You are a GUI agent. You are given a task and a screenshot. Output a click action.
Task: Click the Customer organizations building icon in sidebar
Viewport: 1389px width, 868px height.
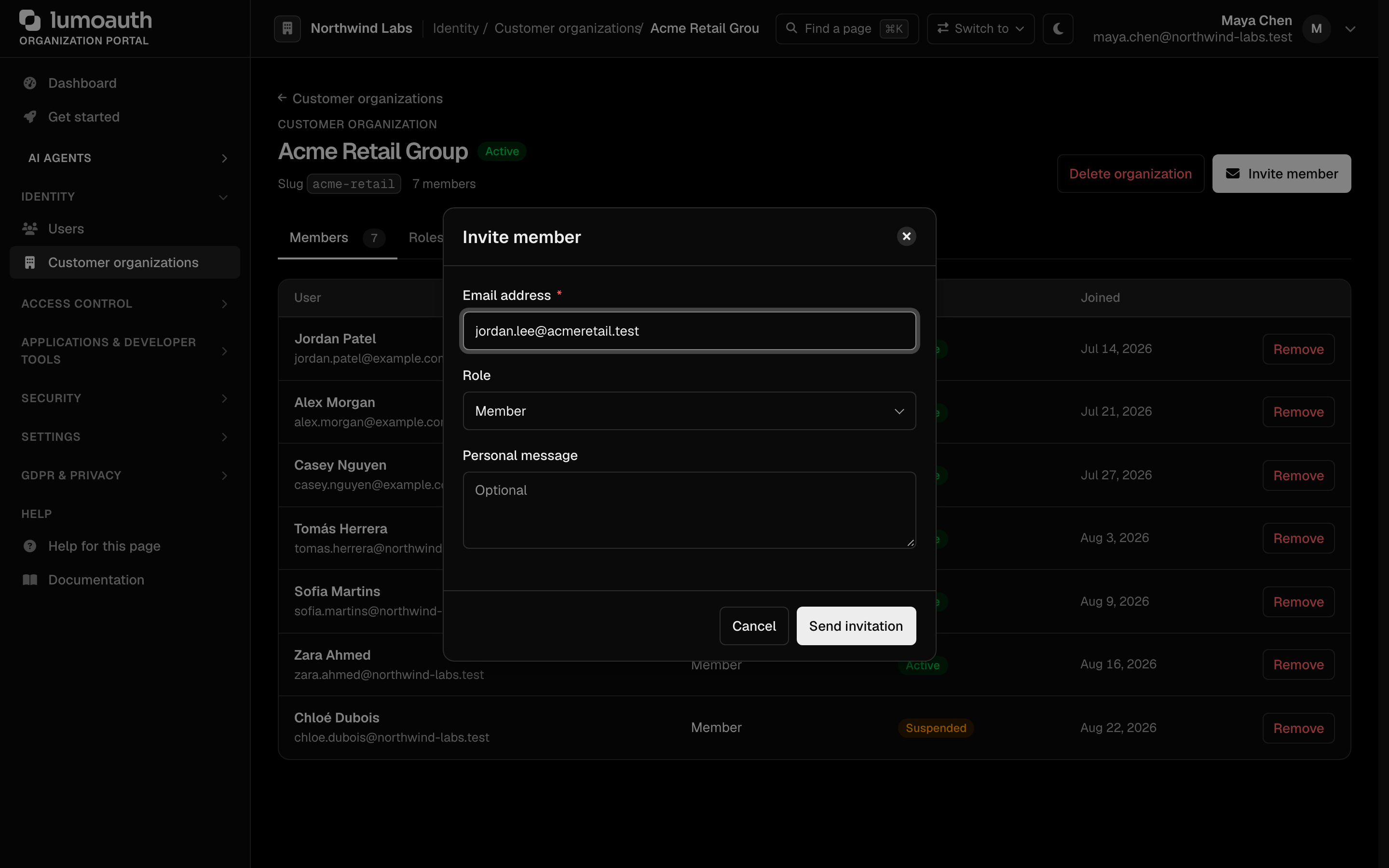coord(30,262)
